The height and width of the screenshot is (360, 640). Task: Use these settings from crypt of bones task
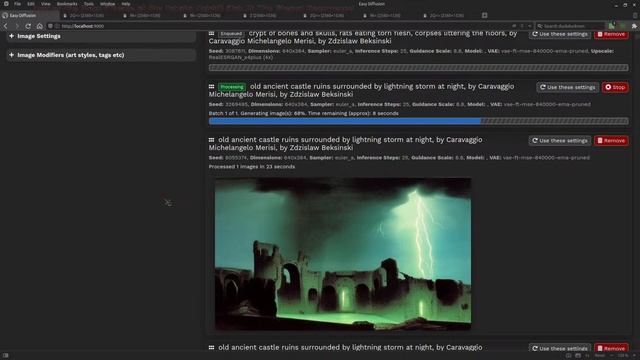[560, 34]
